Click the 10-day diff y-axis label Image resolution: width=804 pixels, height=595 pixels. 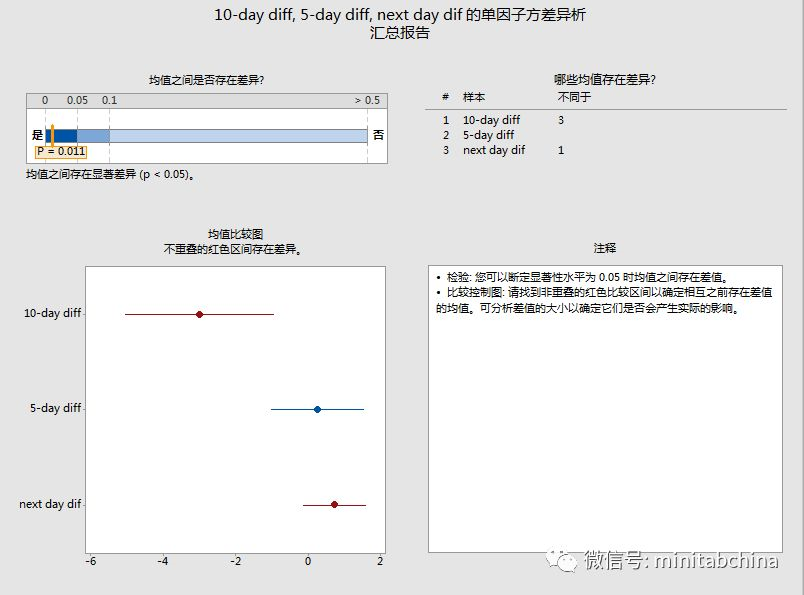click(52, 314)
